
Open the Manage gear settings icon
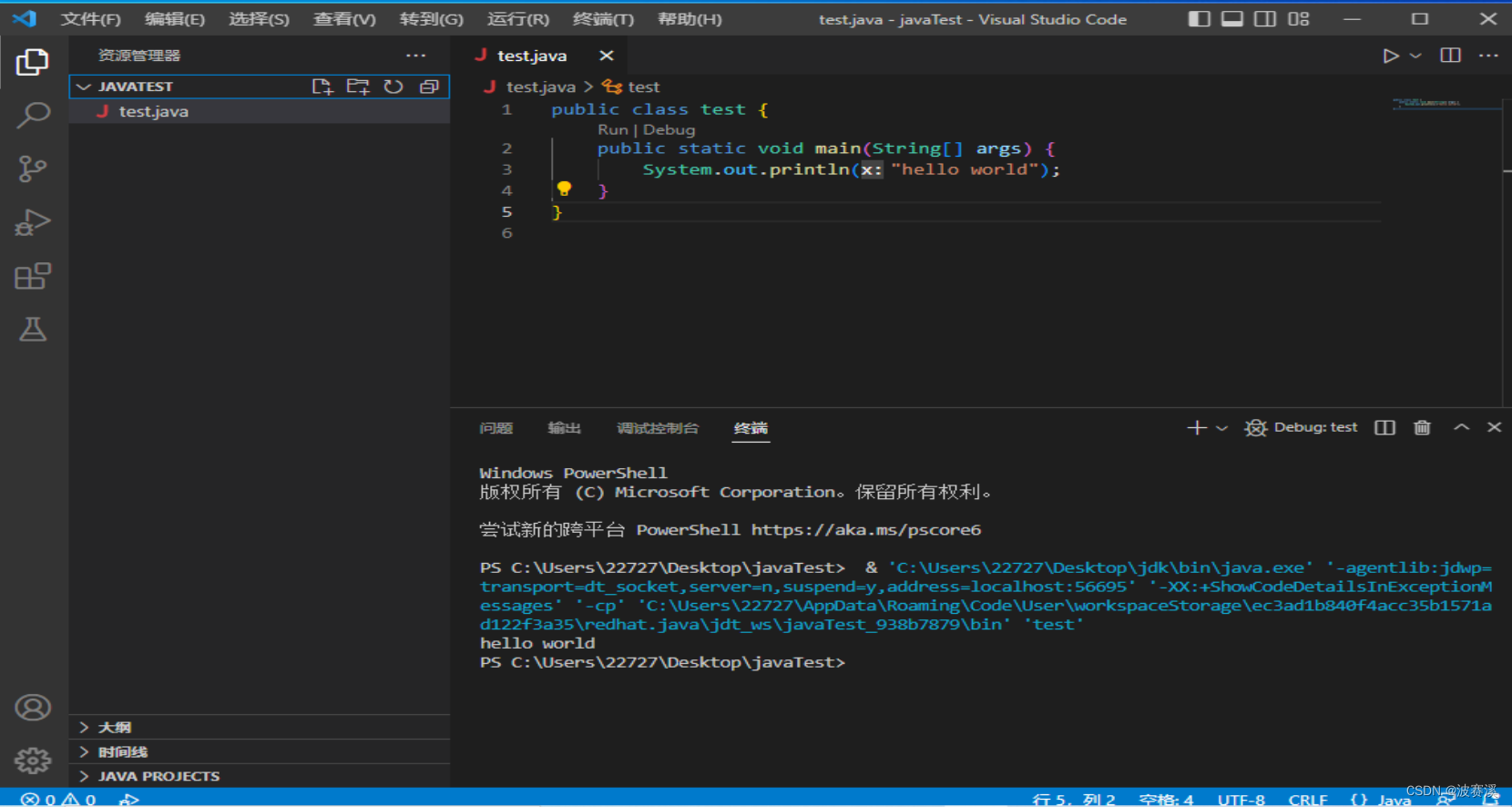pyautogui.click(x=33, y=761)
